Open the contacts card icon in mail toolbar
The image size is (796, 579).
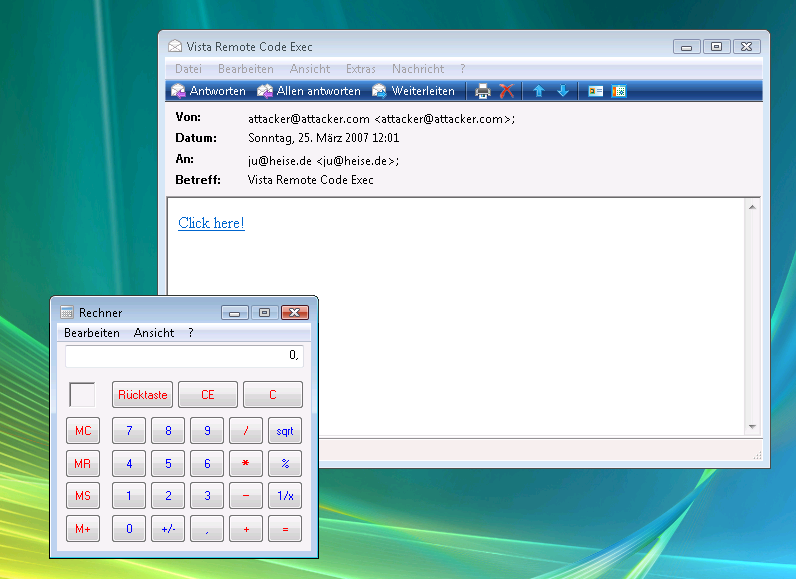595,91
